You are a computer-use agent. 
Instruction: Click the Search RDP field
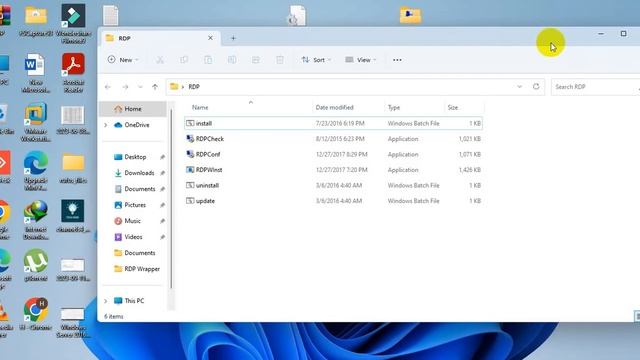tap(596, 87)
